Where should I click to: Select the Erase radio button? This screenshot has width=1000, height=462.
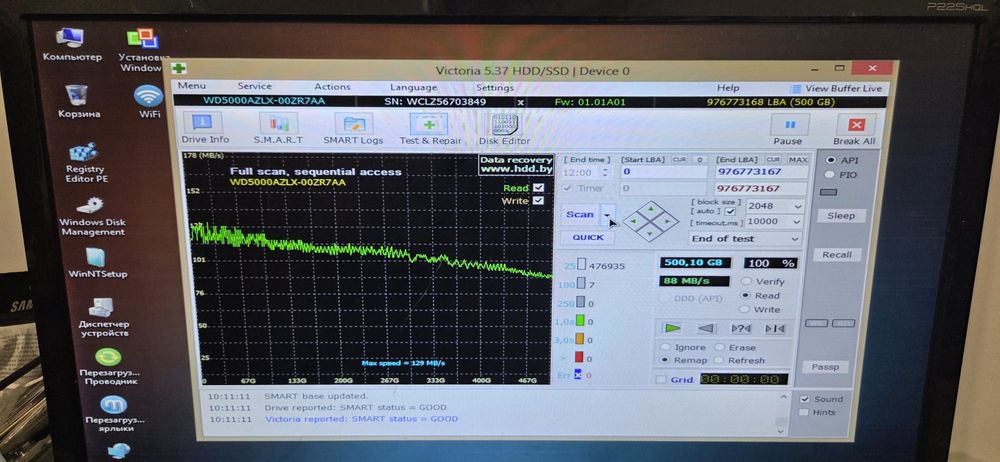tap(719, 347)
